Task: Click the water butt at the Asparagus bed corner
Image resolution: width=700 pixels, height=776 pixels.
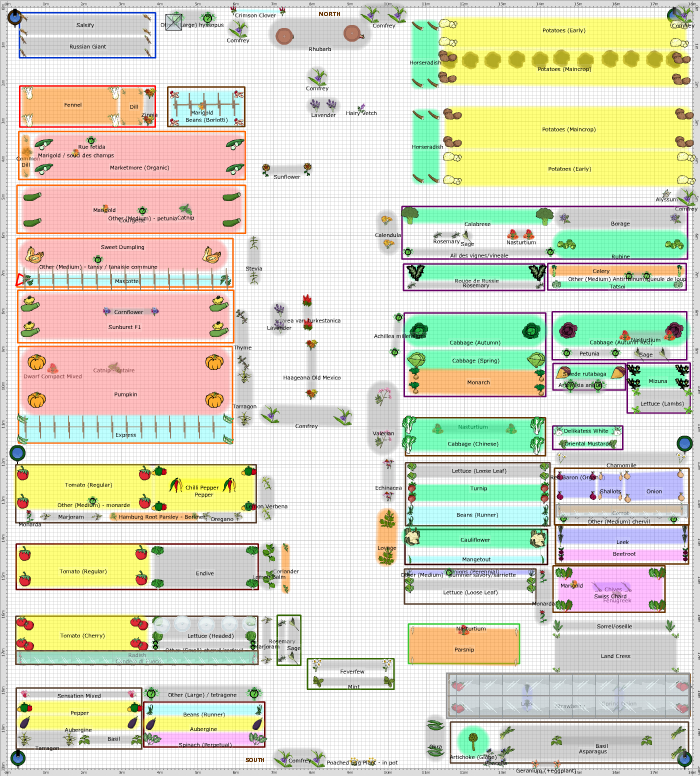Action: [685, 758]
